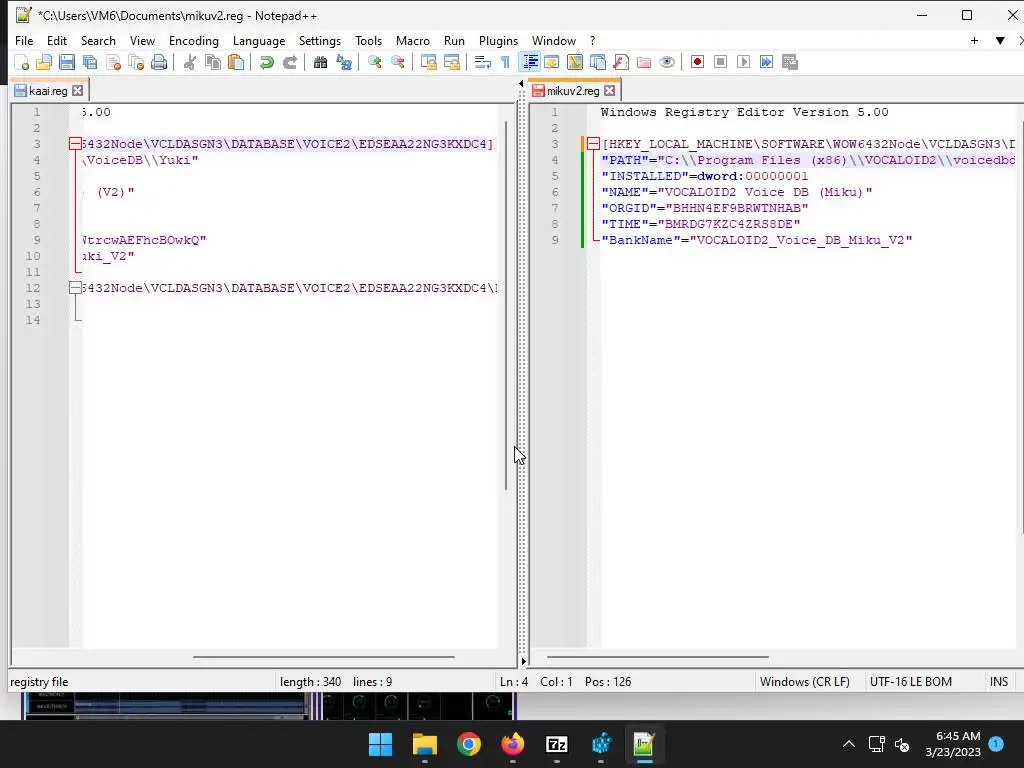Open the Document Map toolbar icon

click(x=575, y=62)
